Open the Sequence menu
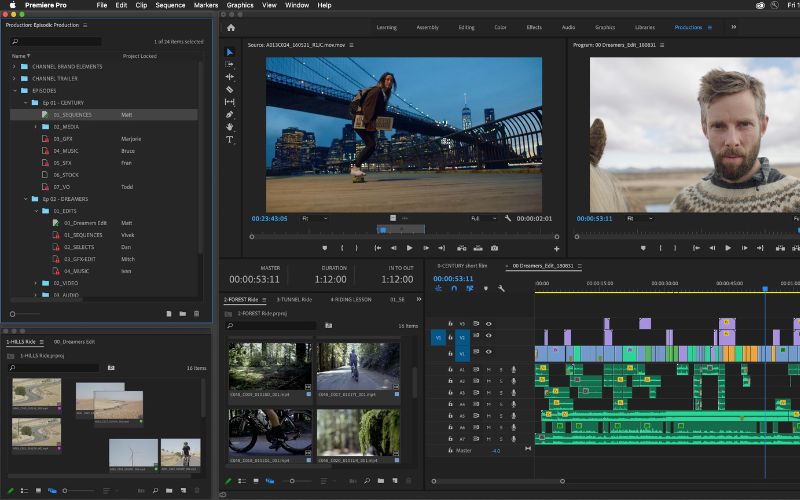The image size is (800, 500). pyautogui.click(x=170, y=5)
